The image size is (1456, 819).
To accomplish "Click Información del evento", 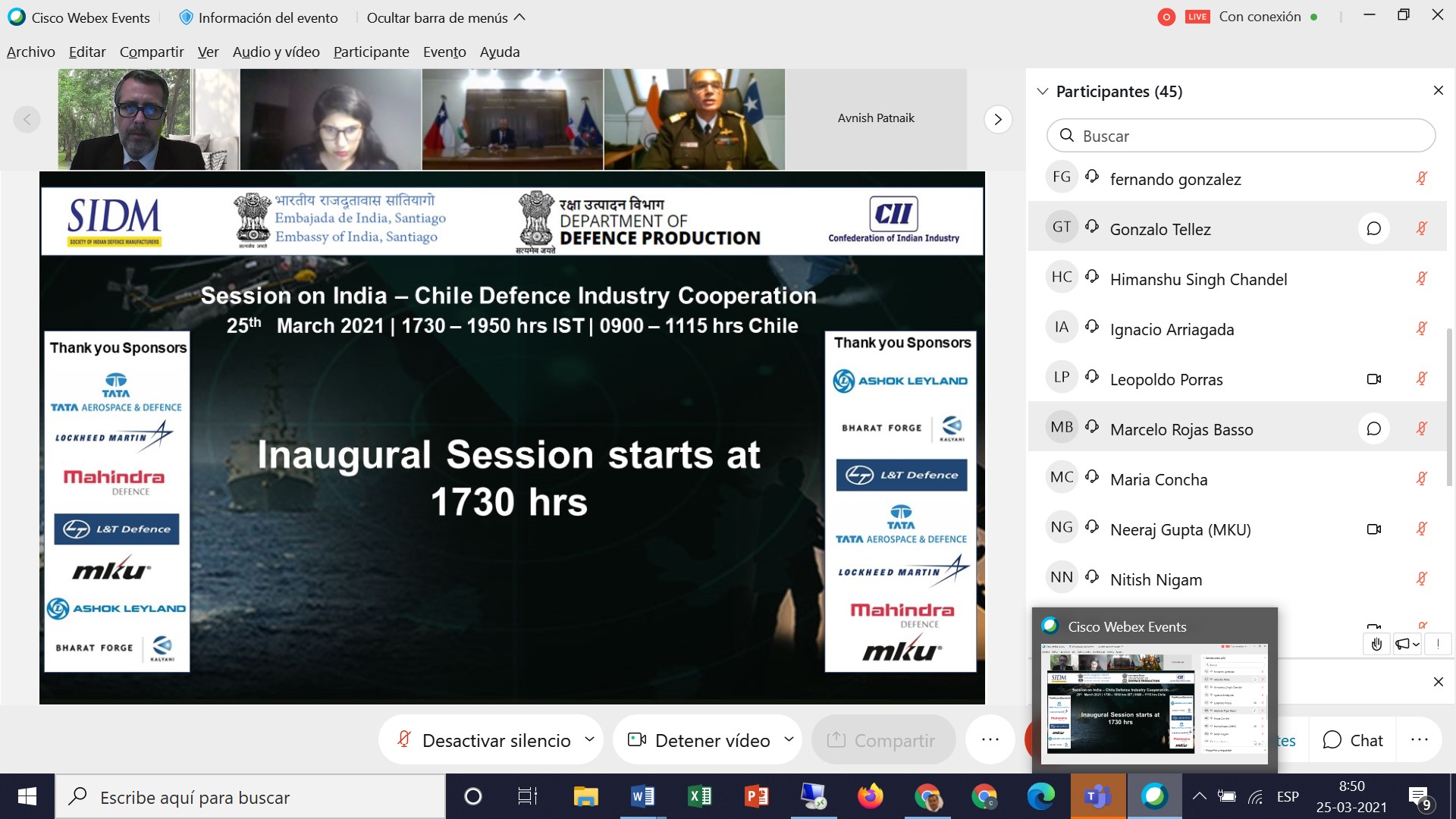I will (x=258, y=17).
